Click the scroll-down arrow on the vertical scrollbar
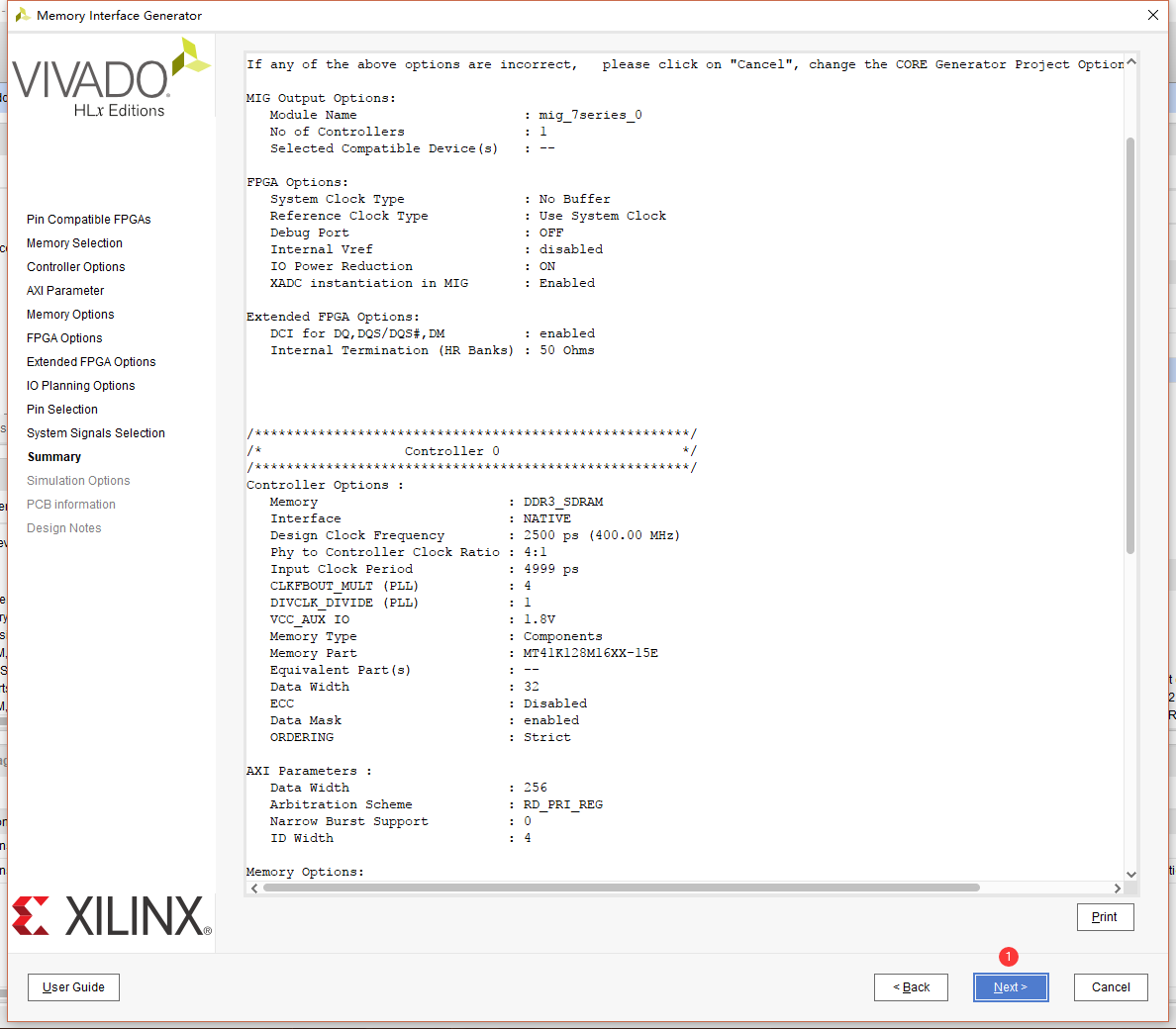The image size is (1176, 1029). point(1131,875)
